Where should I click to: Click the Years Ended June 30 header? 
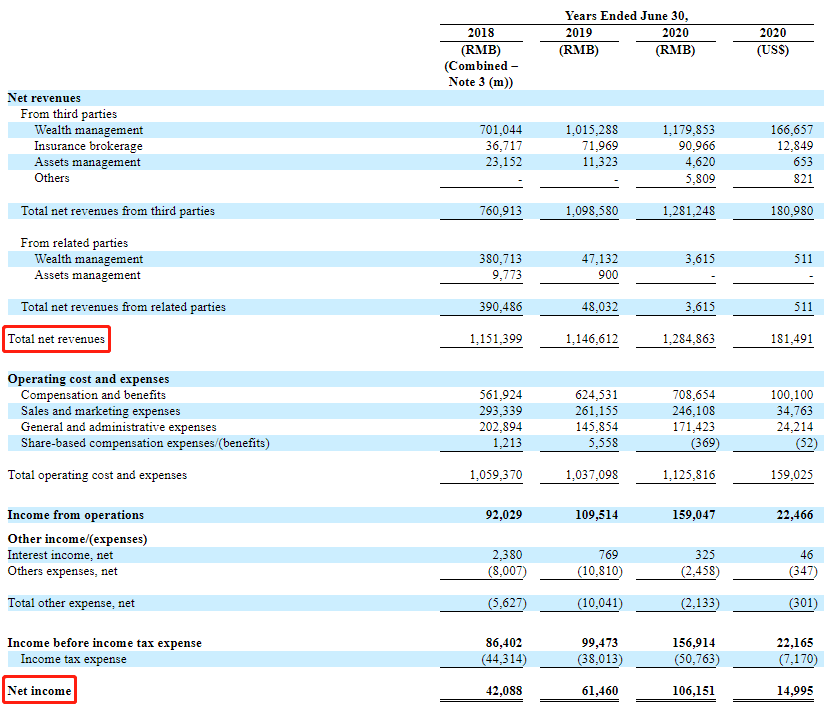627,16
